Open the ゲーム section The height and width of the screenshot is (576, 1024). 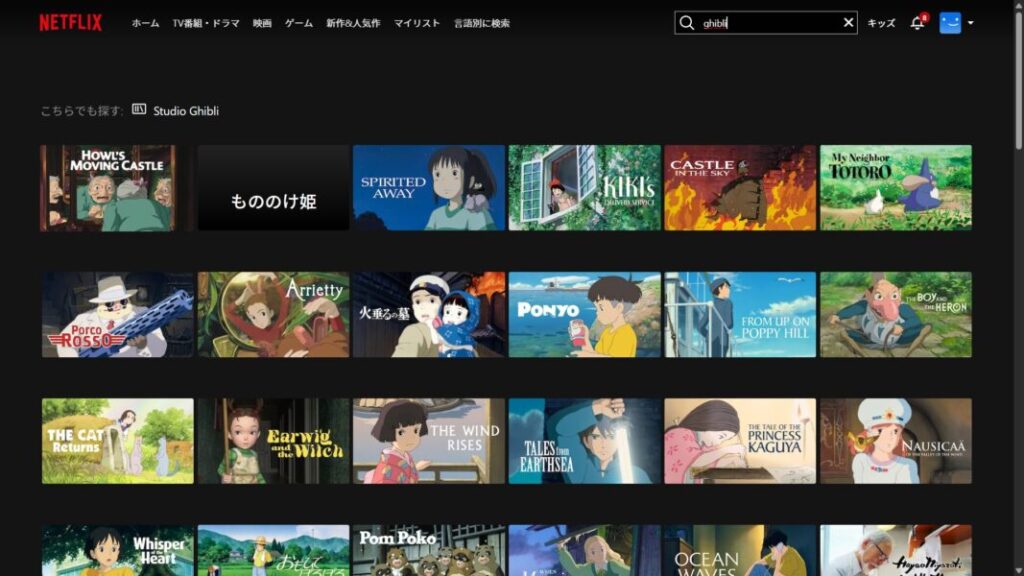click(298, 23)
